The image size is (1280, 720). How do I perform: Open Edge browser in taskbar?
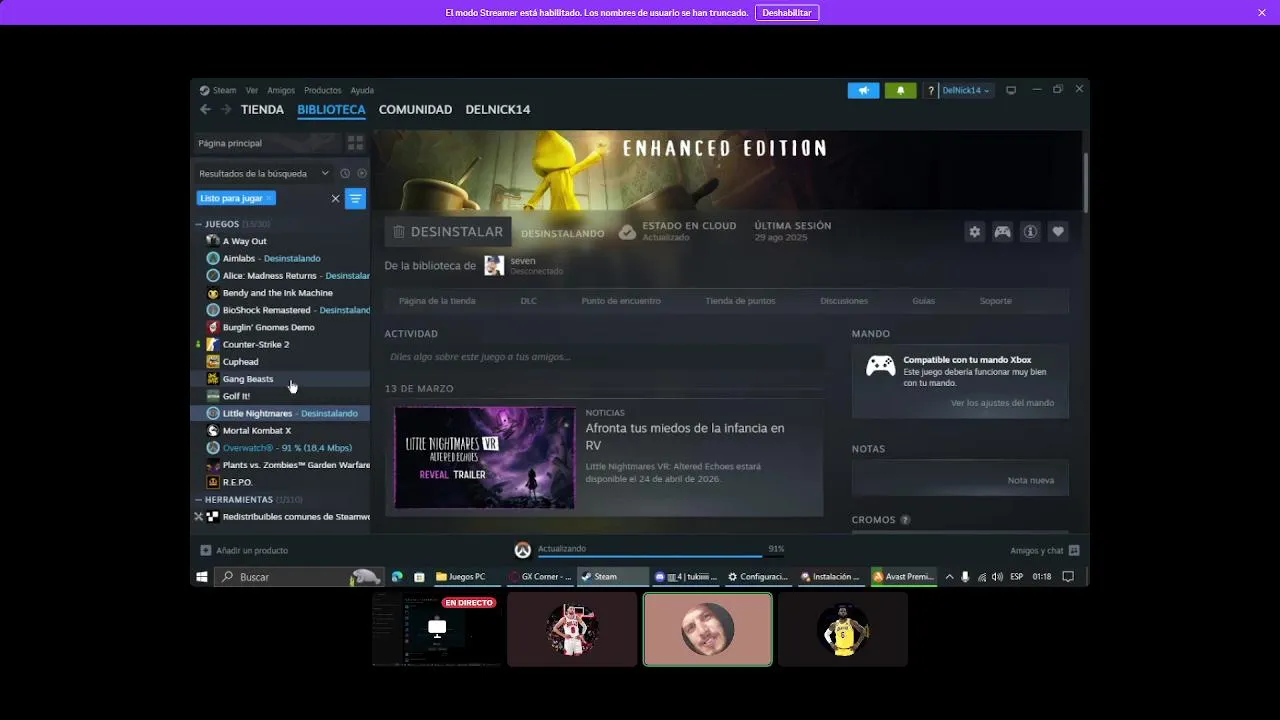(x=397, y=577)
